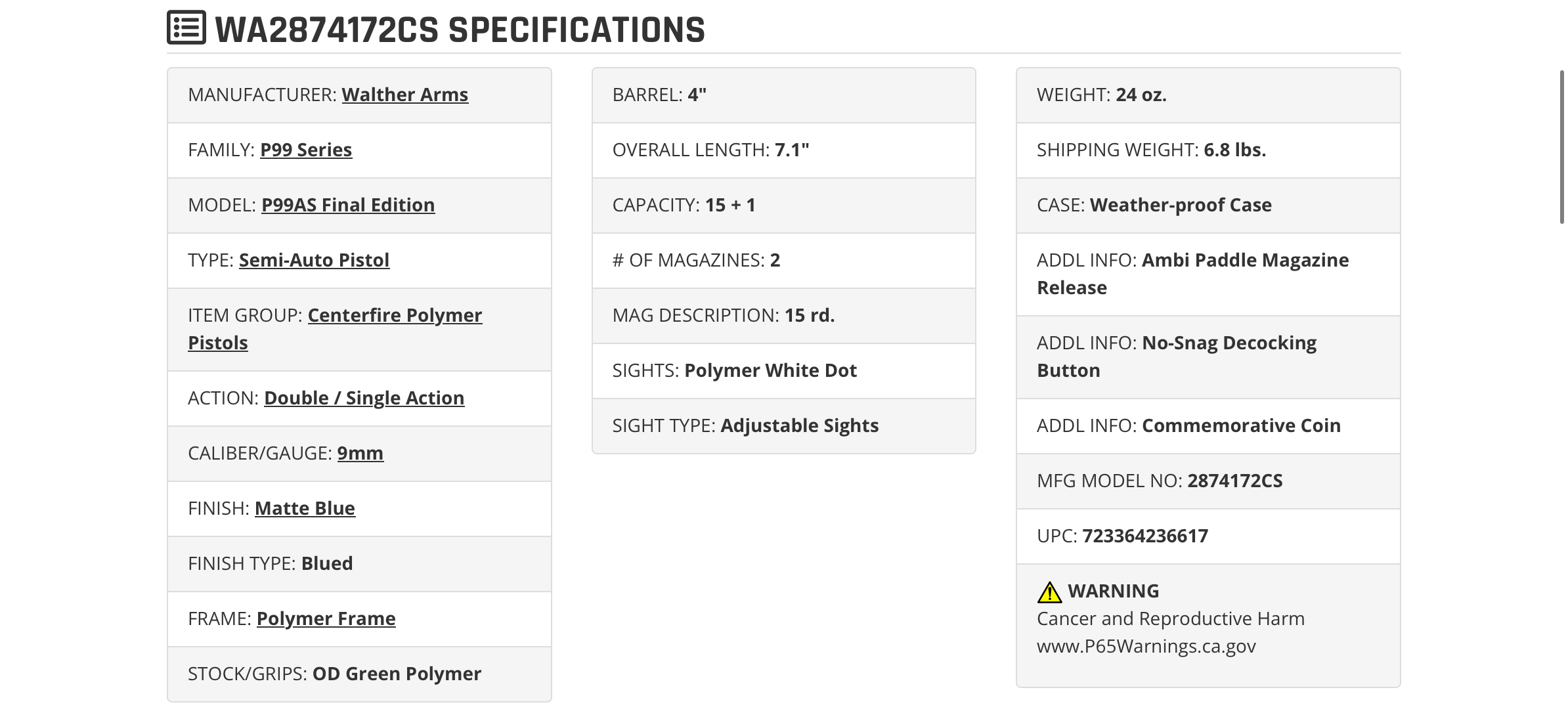Click the www.P65Warnings.ca.gov text

(1146, 646)
